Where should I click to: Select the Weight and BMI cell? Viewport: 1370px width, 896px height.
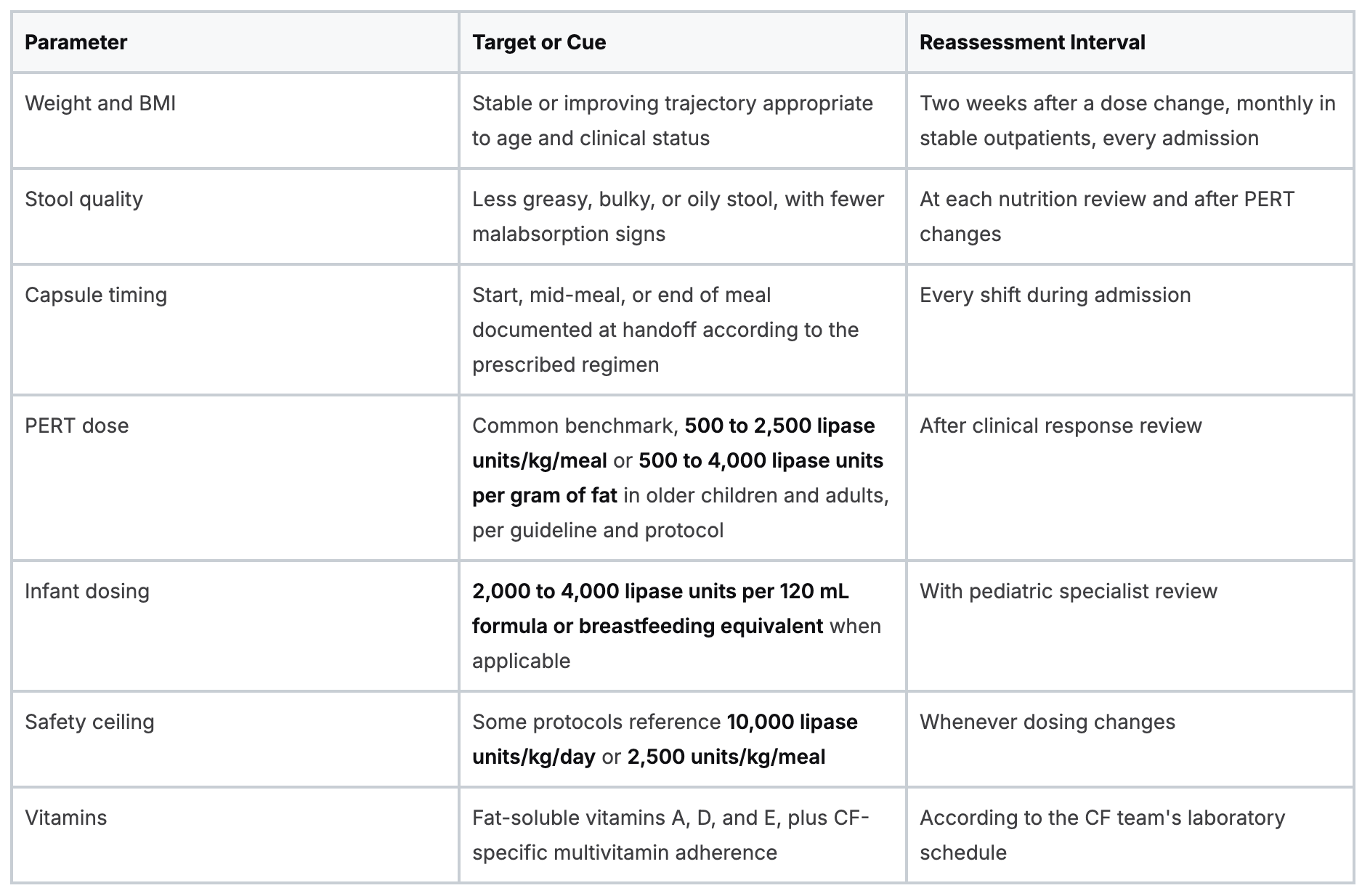[x=235, y=121]
